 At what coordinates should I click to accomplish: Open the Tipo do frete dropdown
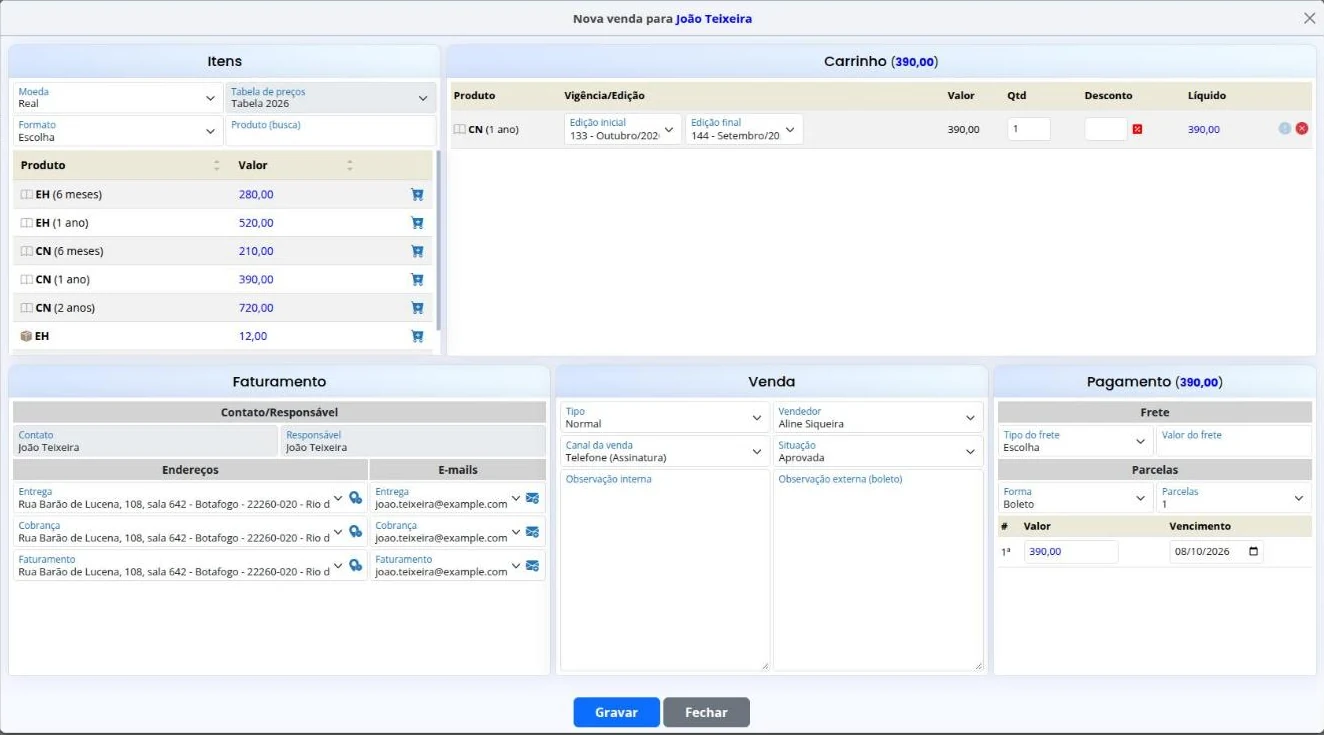[x=1076, y=441]
